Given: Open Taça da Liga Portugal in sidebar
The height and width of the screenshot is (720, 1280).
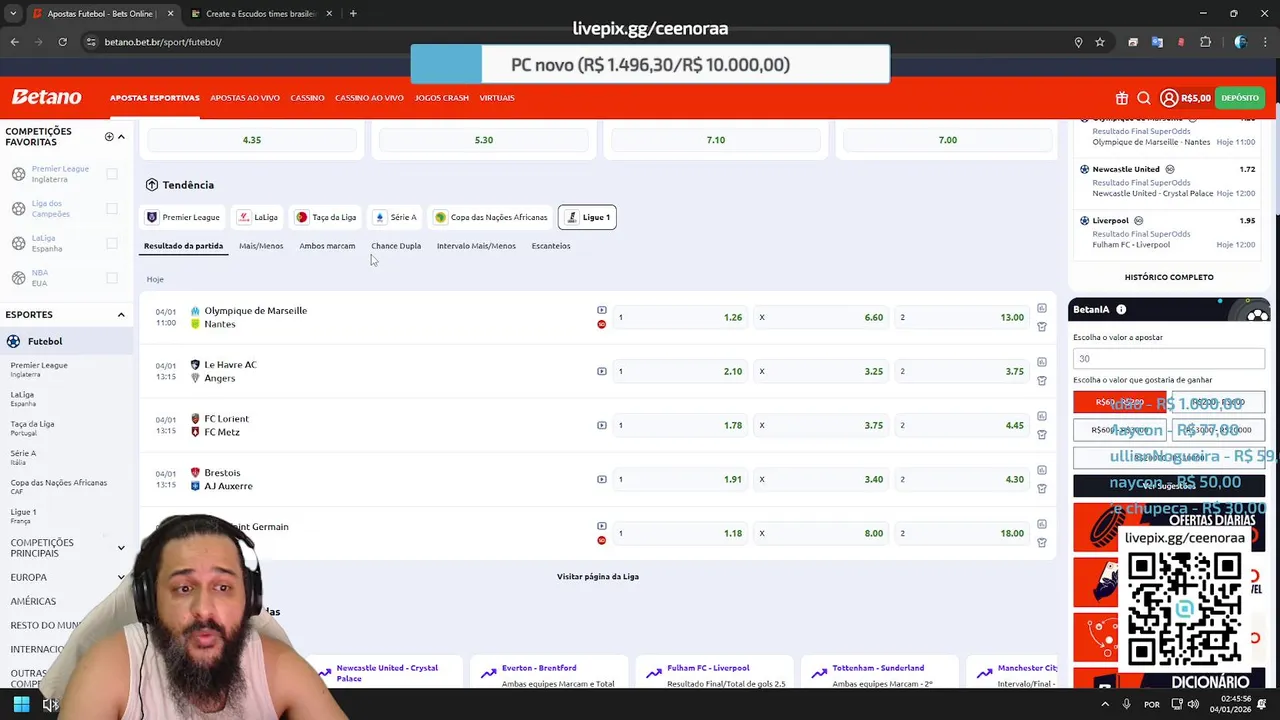Looking at the screenshot, I should (x=33, y=428).
